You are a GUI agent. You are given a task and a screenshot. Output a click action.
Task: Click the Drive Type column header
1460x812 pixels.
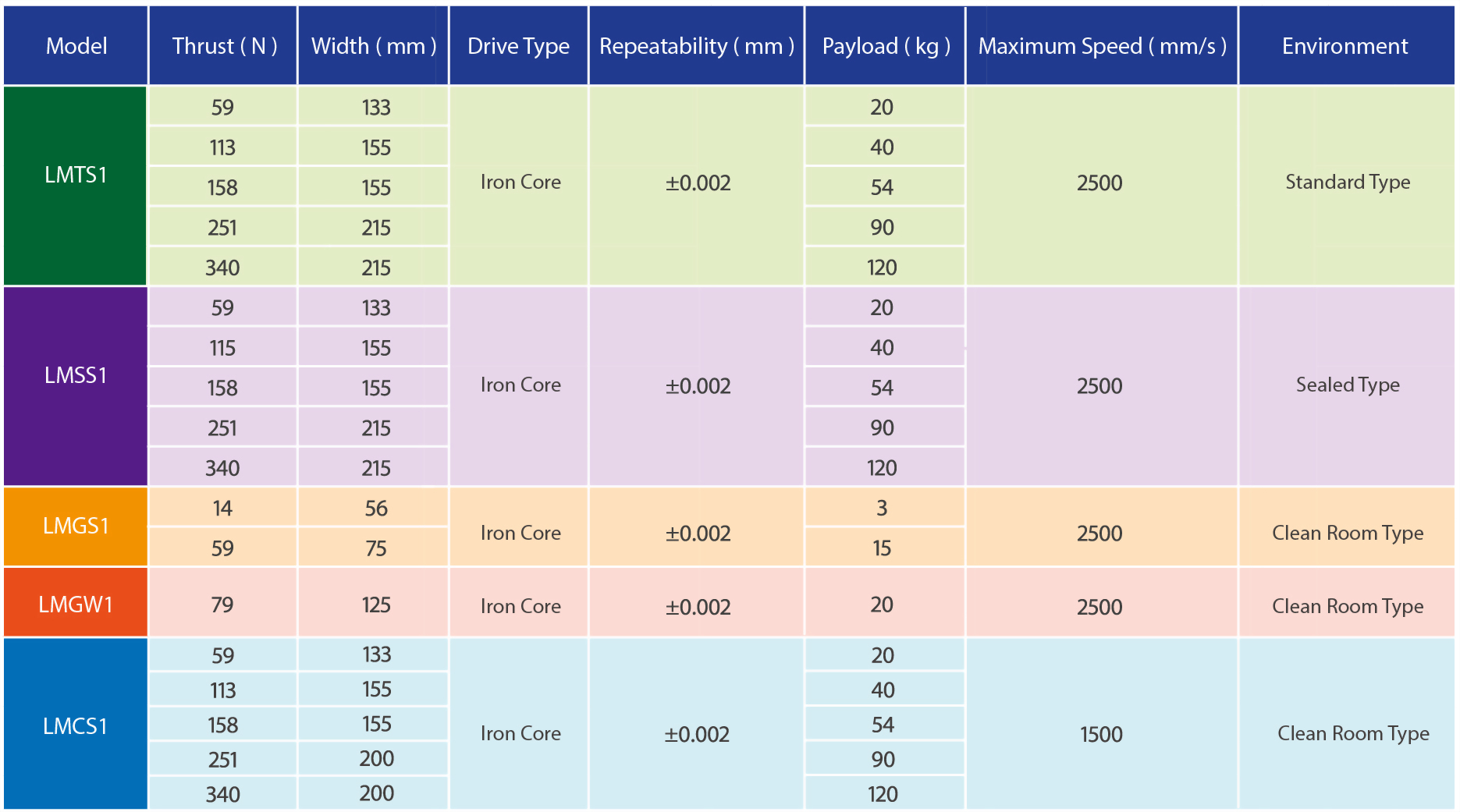click(518, 46)
